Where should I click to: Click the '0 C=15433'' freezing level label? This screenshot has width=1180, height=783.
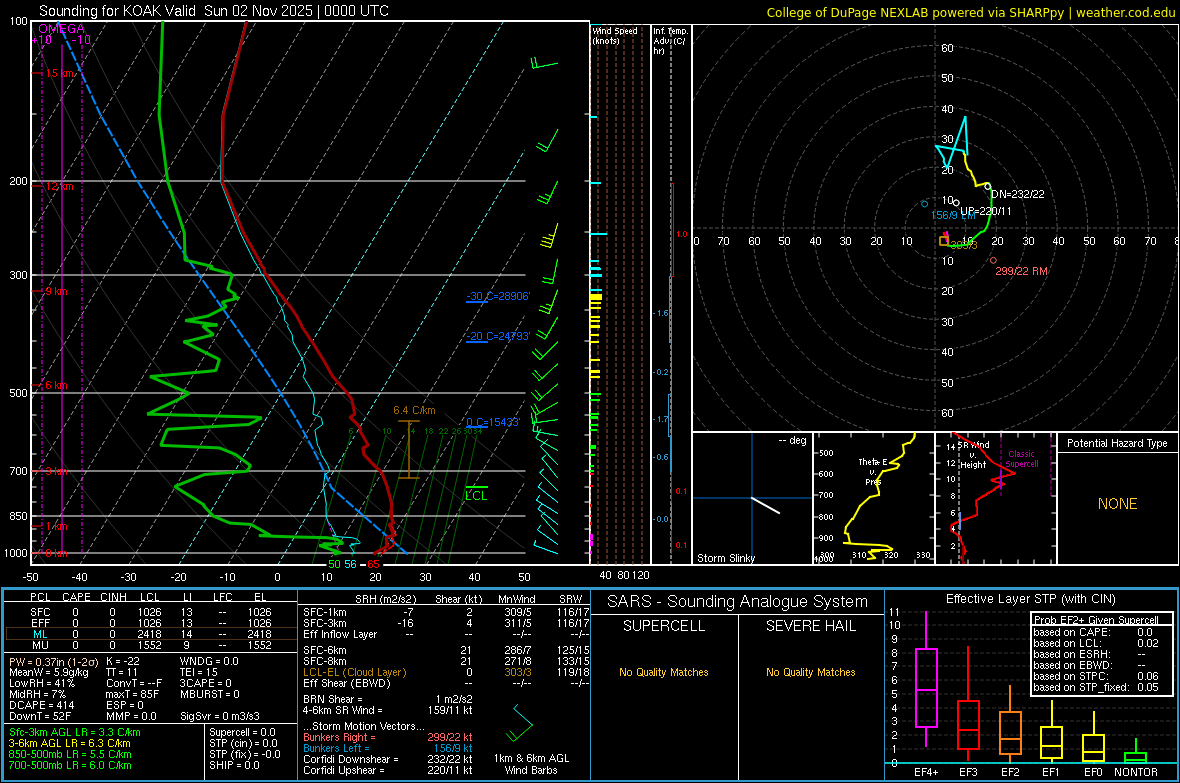click(x=493, y=422)
